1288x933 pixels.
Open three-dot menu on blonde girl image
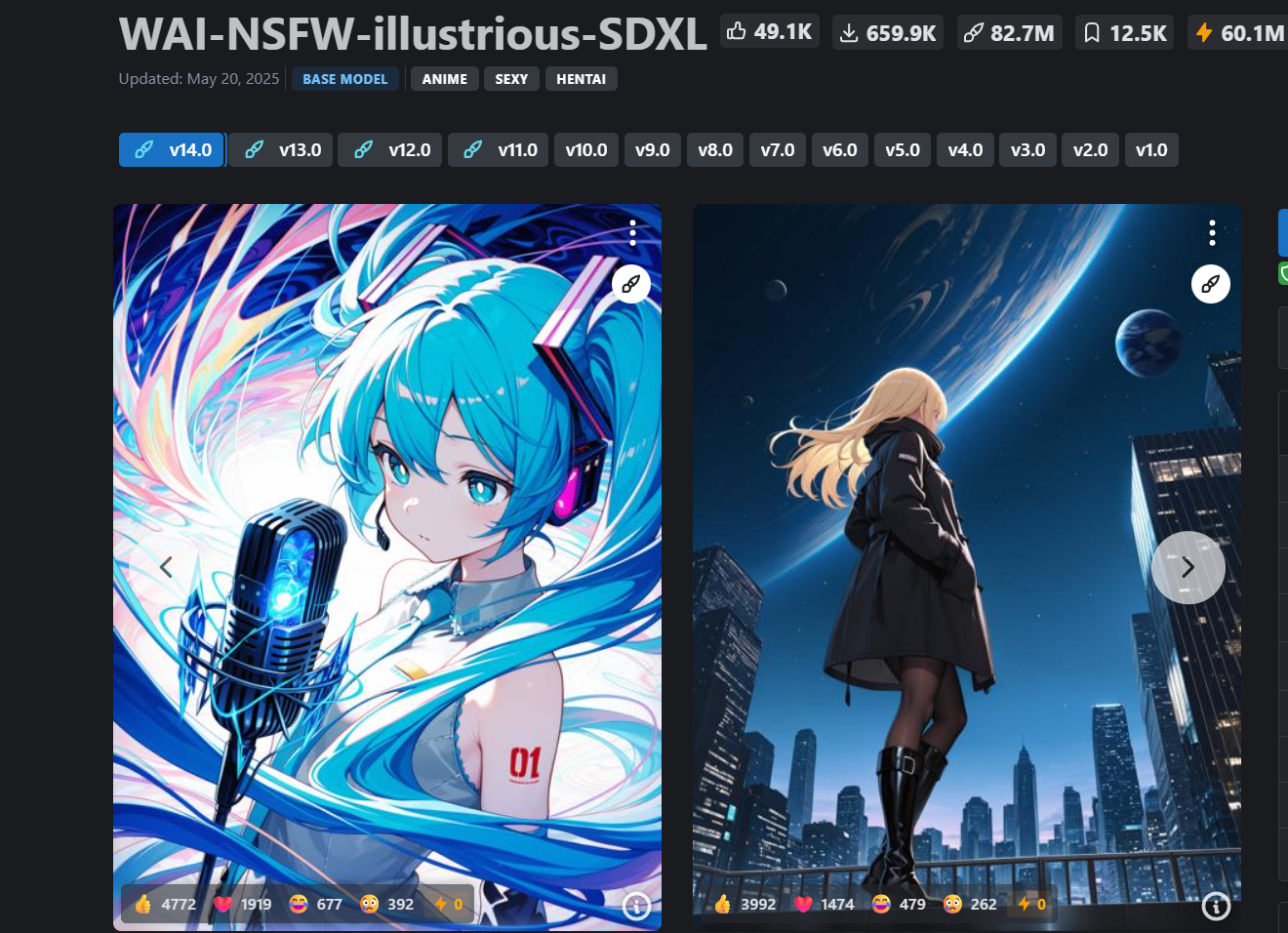(1212, 232)
